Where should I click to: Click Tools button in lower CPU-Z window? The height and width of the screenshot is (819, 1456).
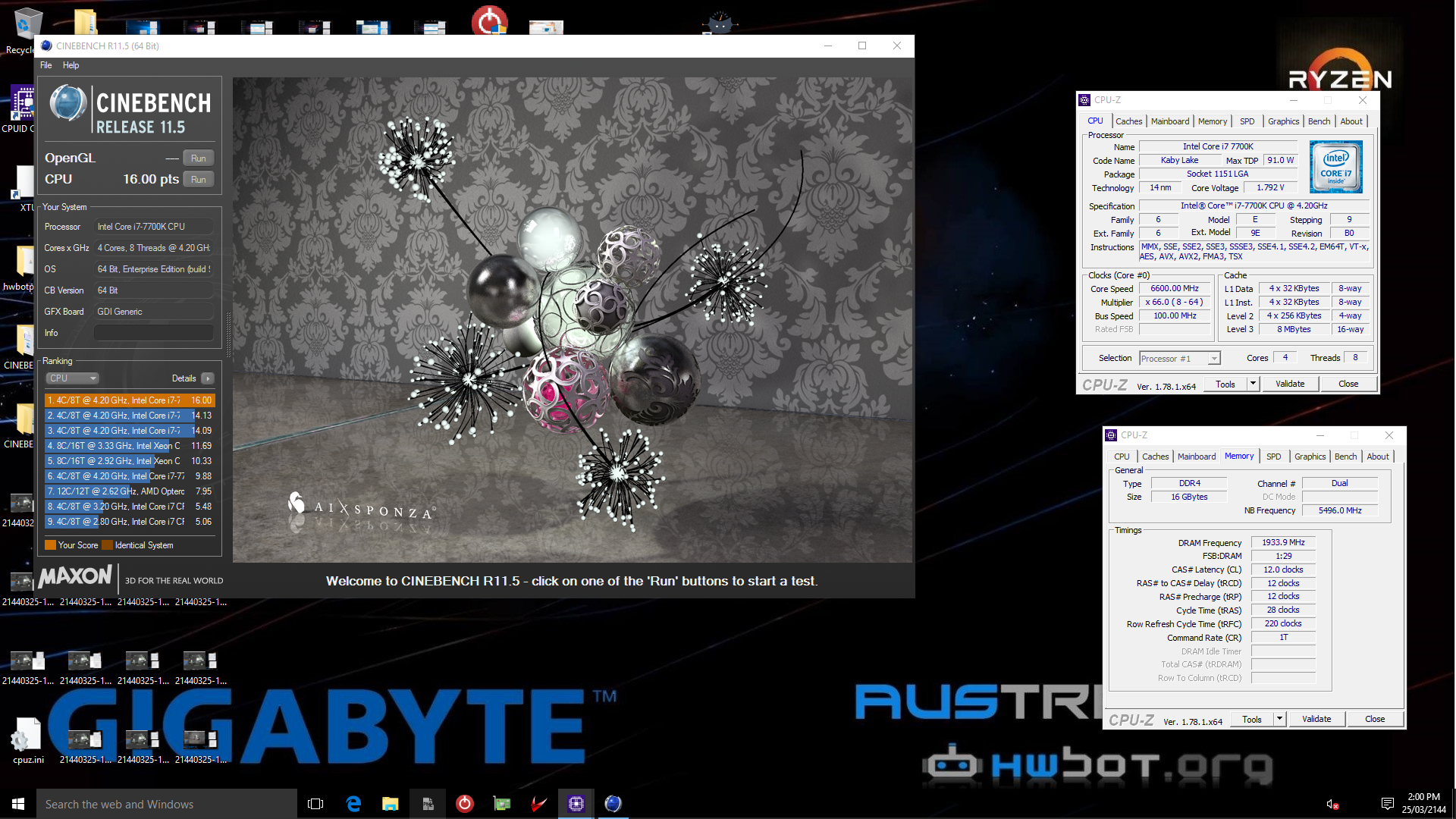(1252, 720)
